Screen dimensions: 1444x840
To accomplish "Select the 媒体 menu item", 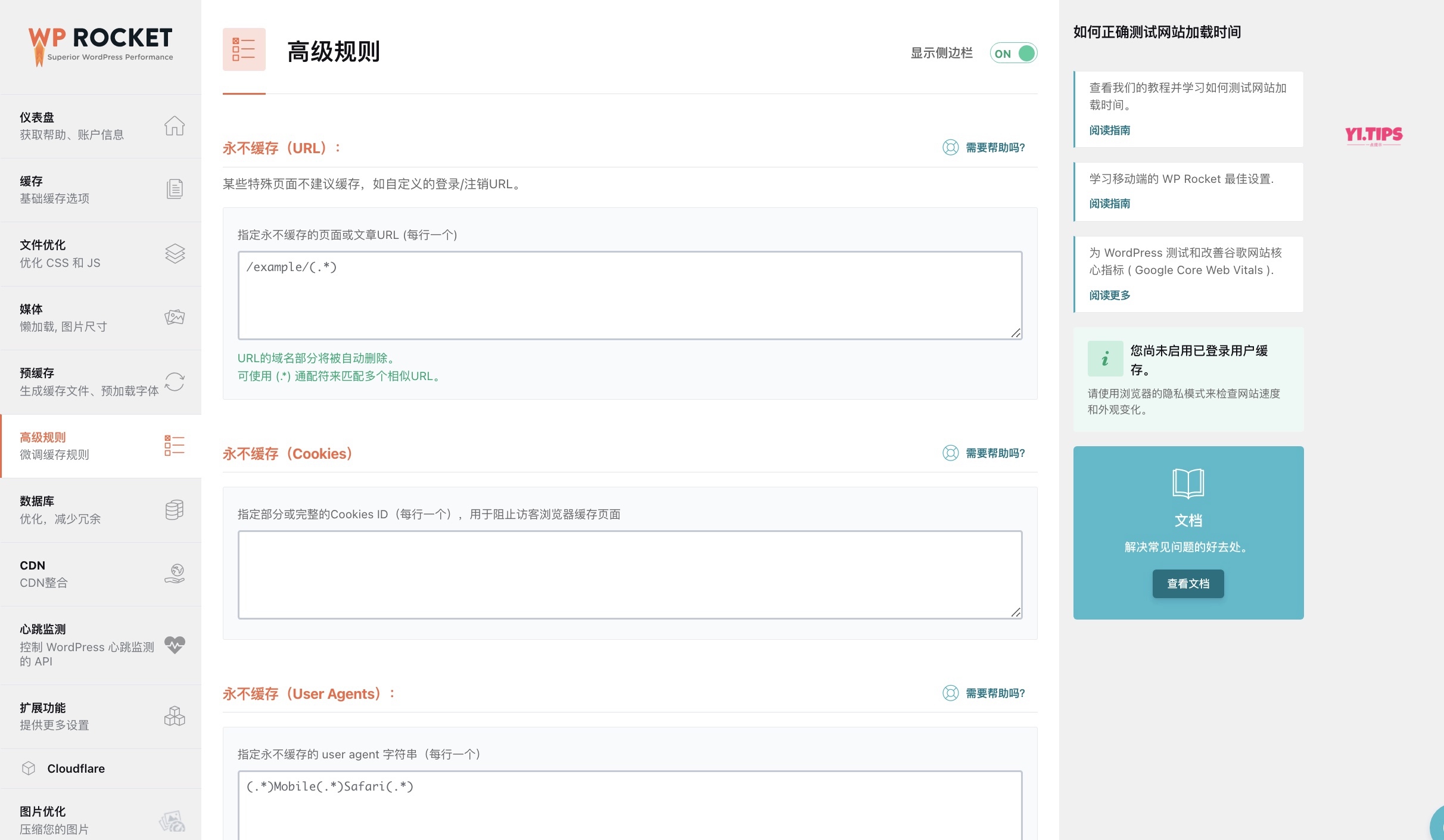I will coord(101,318).
